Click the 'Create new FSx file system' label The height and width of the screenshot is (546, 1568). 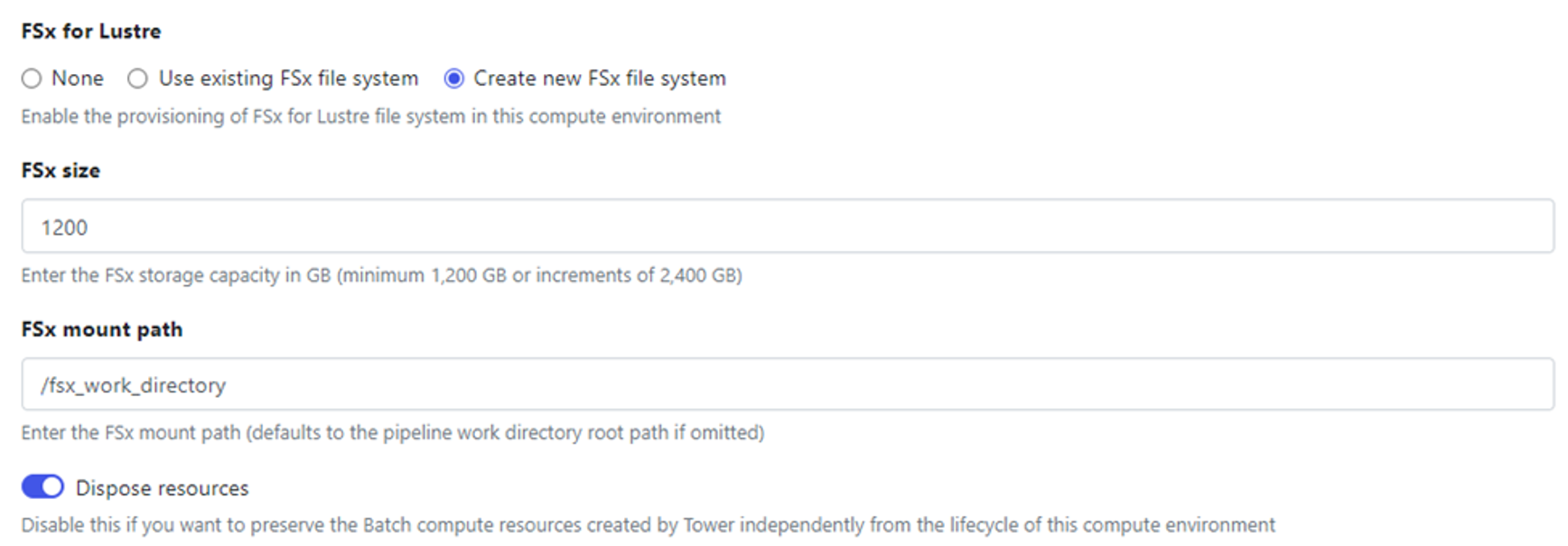pyautogui.click(x=600, y=79)
